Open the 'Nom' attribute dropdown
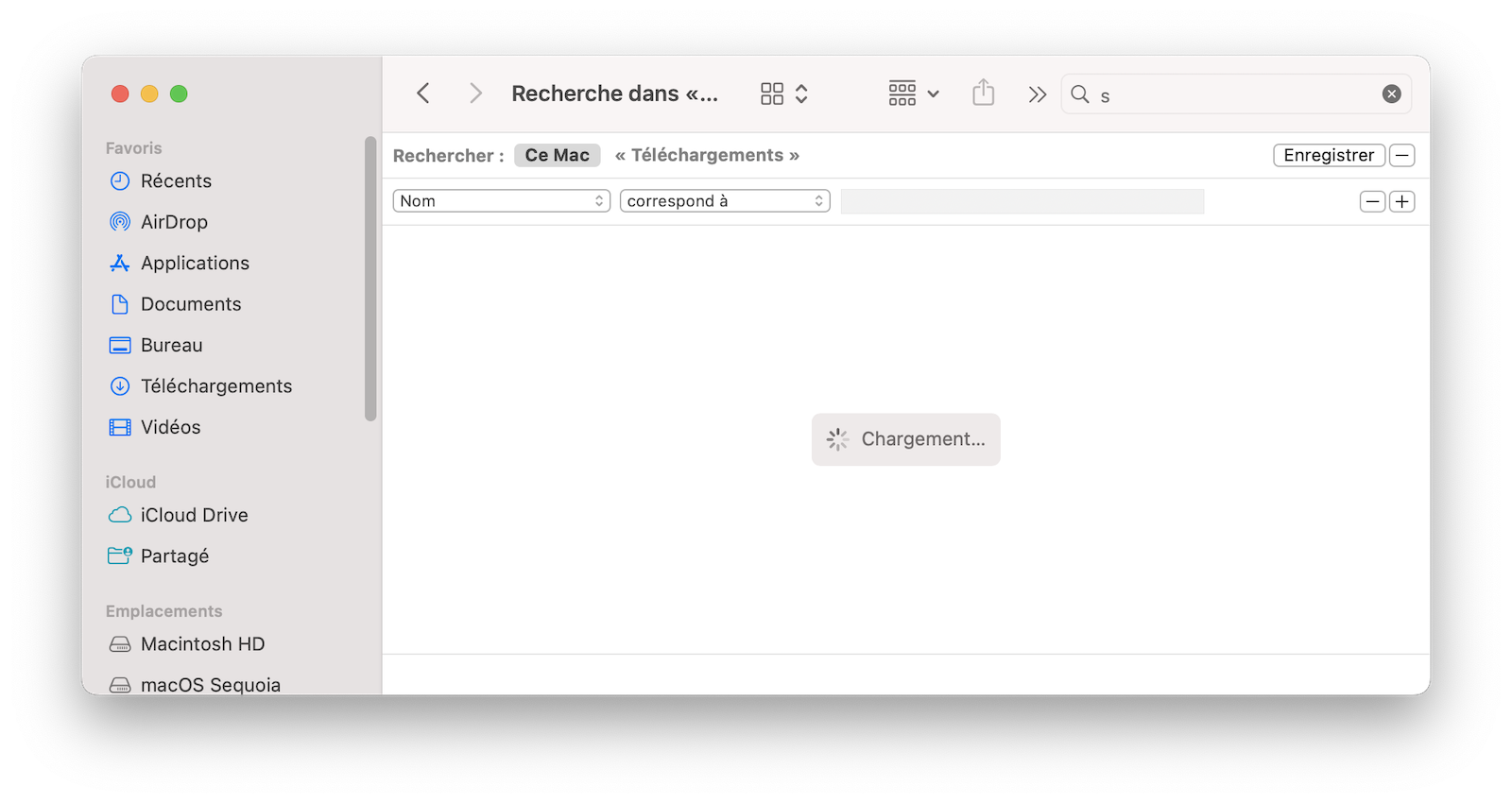1512x803 pixels. 502,201
